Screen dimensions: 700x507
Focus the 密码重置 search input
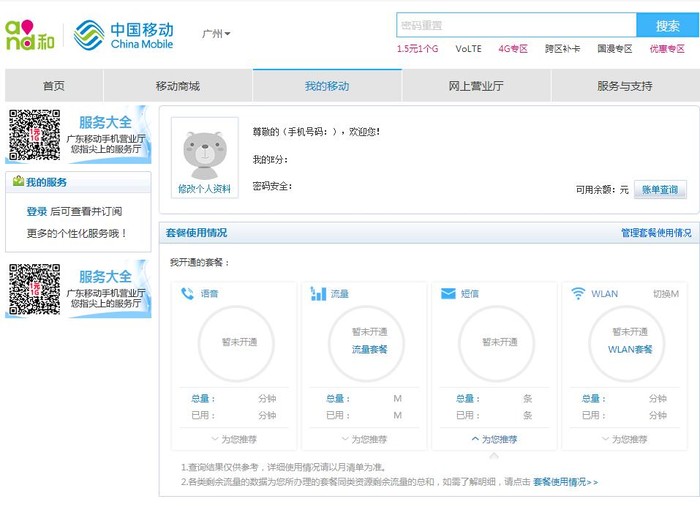point(516,25)
